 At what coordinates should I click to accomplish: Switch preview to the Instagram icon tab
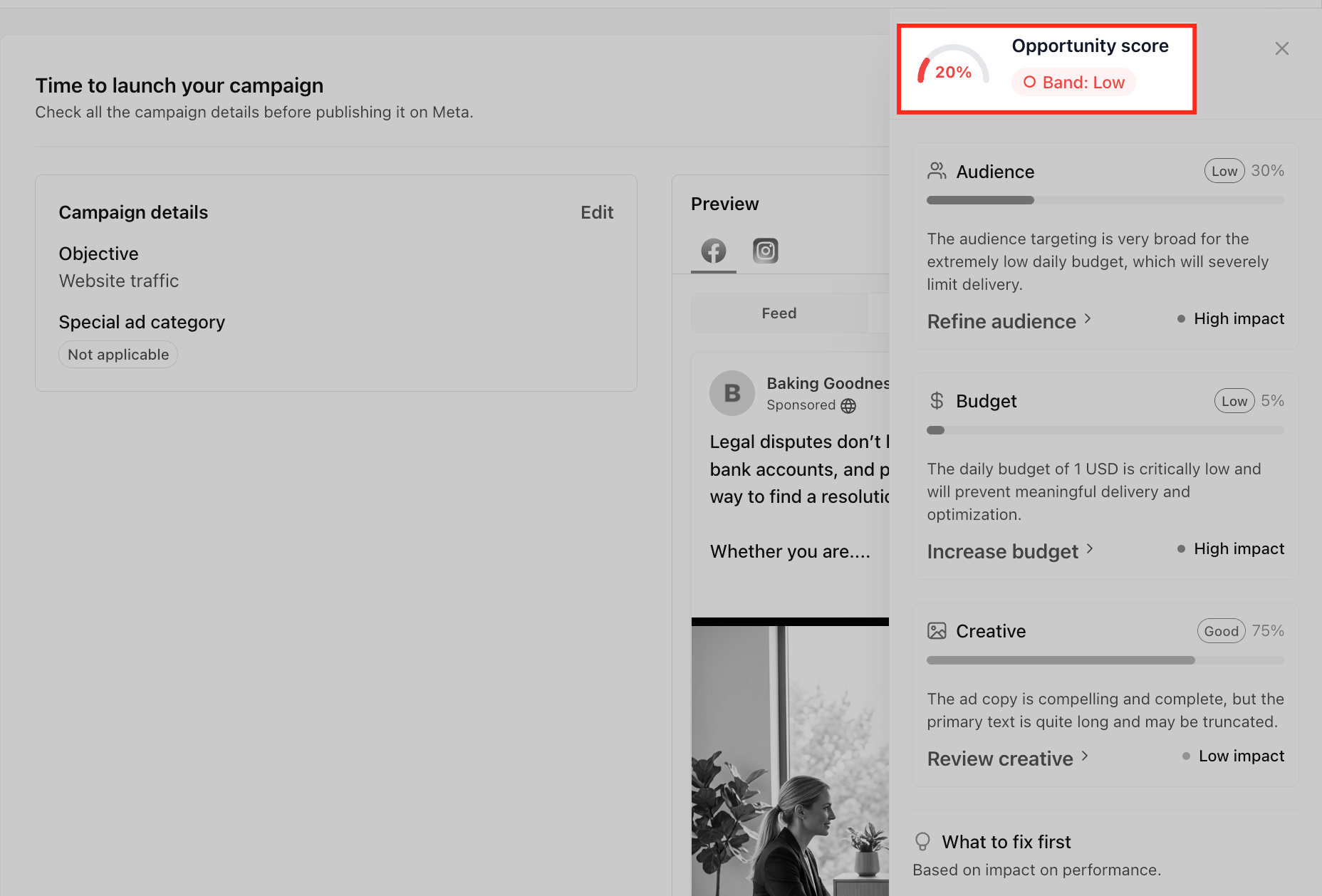(x=766, y=251)
